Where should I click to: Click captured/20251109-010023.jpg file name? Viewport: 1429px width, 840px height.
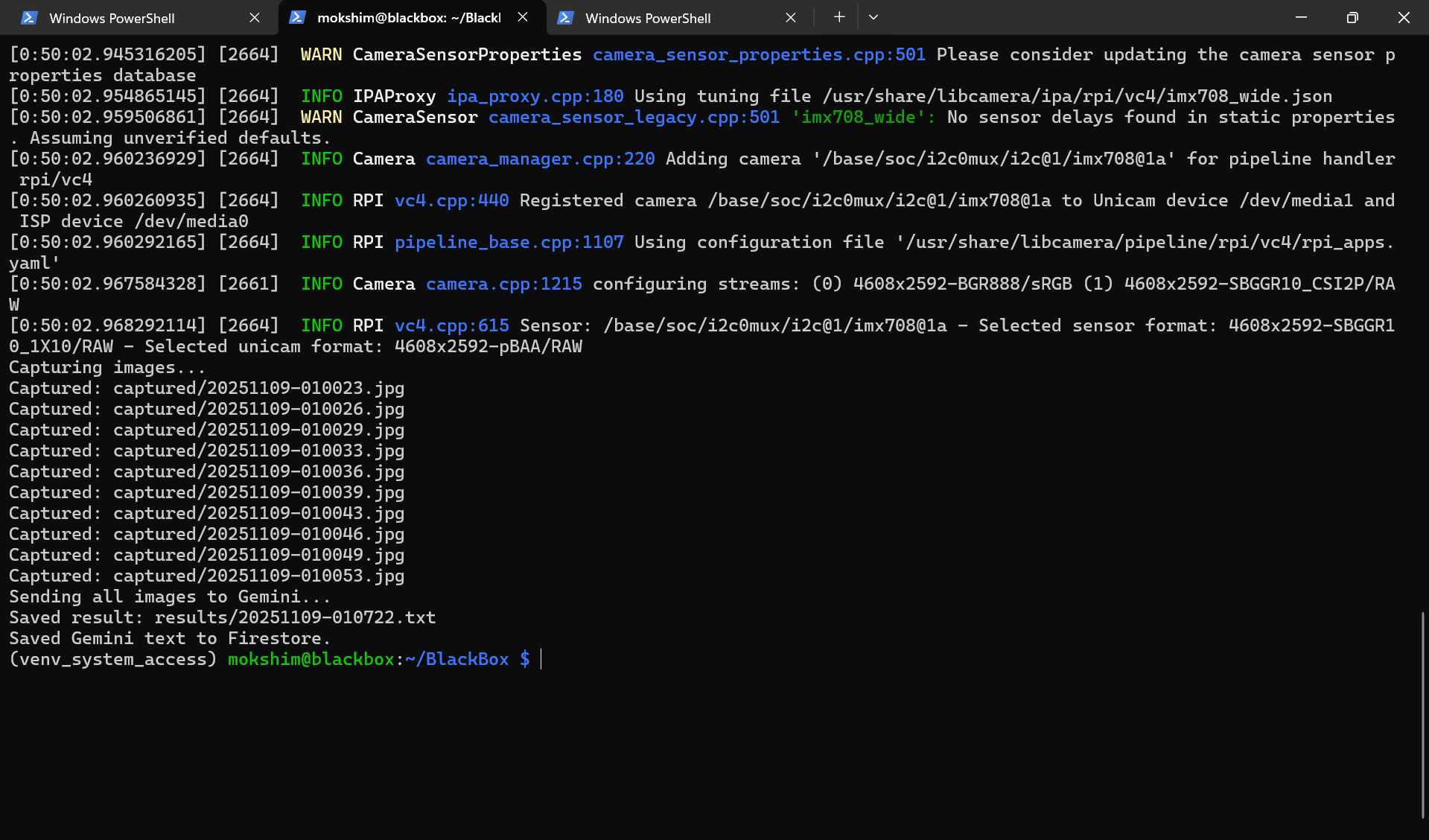click(258, 388)
